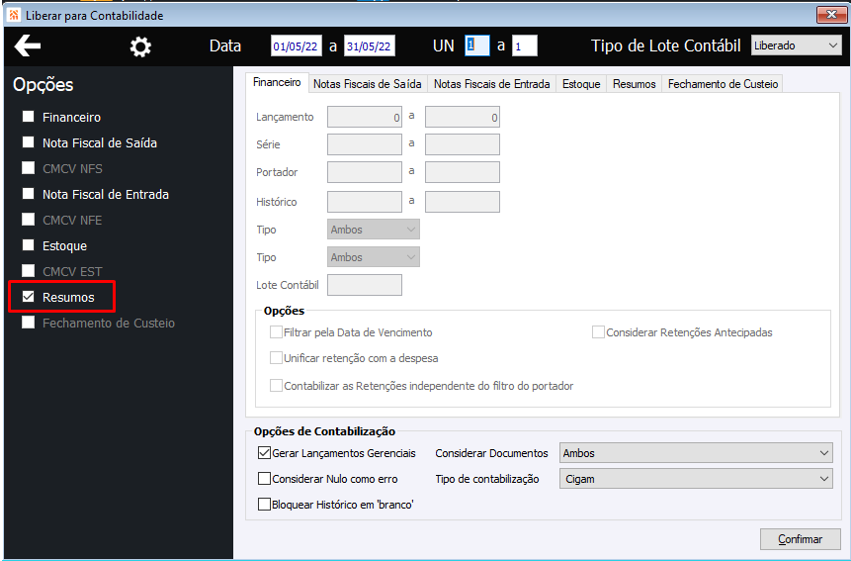851x561 pixels.
Task: Click the second Portador input field
Action: click(x=462, y=172)
